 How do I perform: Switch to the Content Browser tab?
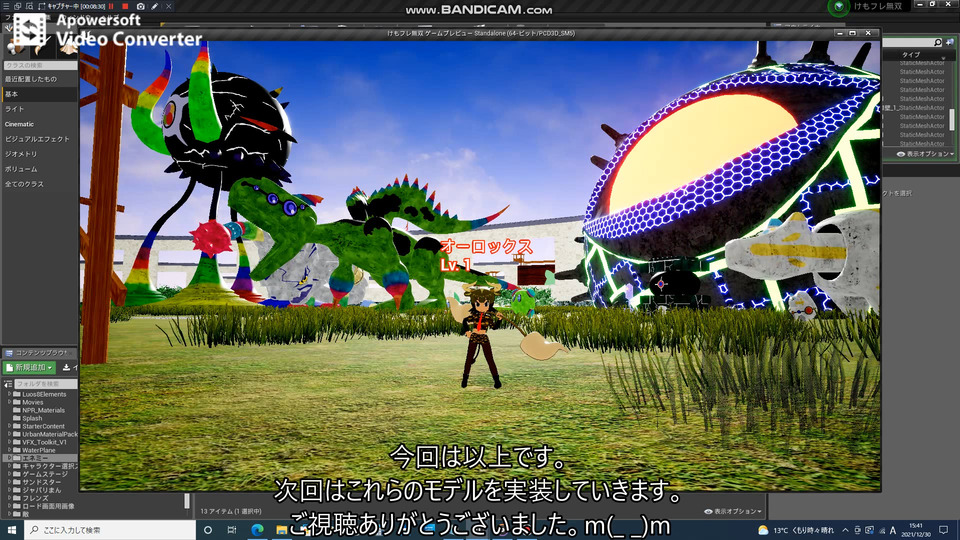click(x=38, y=353)
